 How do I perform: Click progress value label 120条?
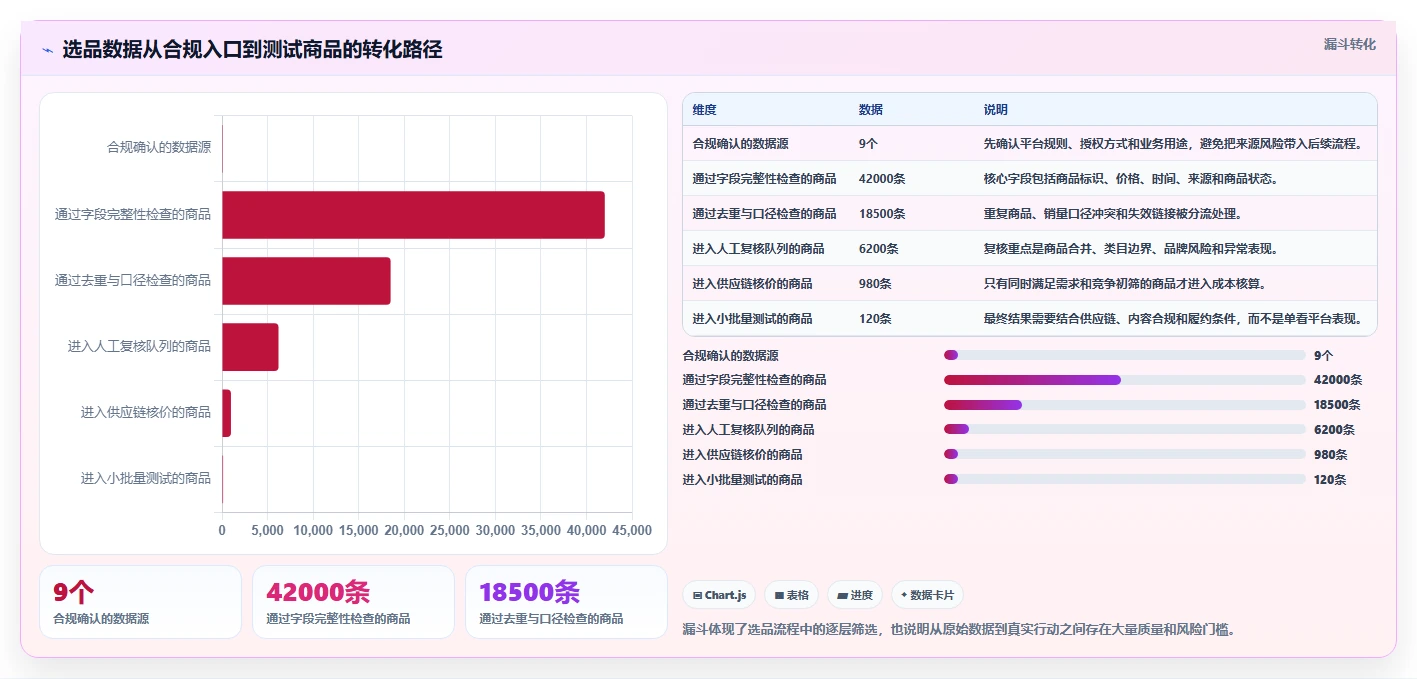1331,480
